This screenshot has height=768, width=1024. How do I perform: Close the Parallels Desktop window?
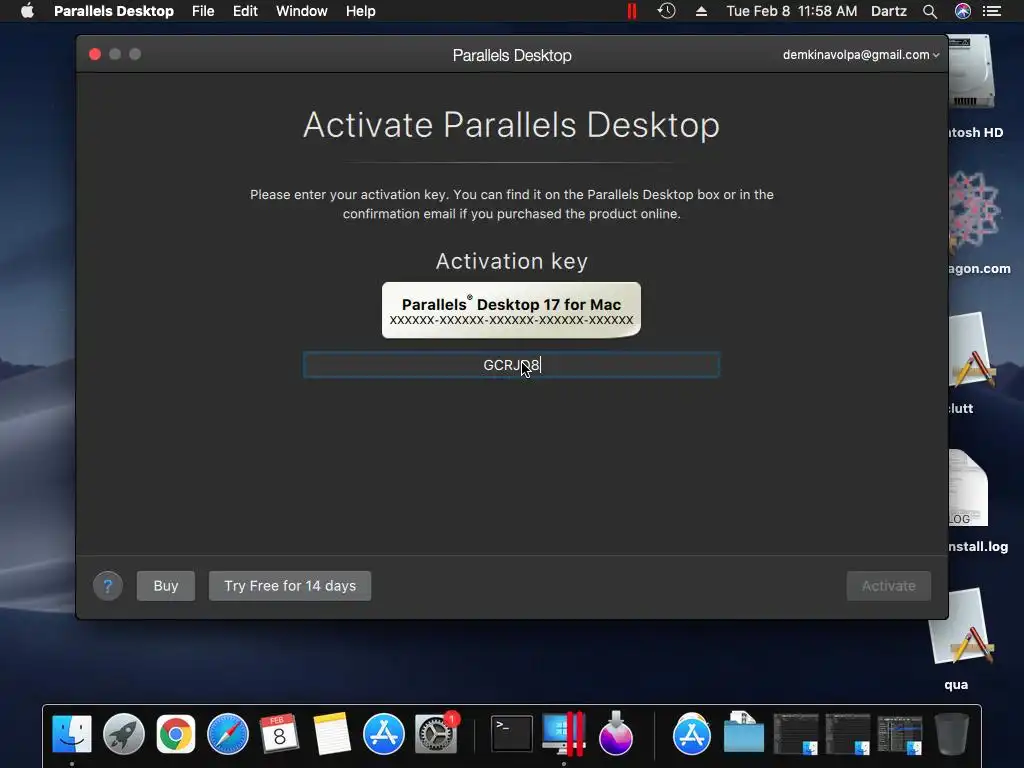95,54
